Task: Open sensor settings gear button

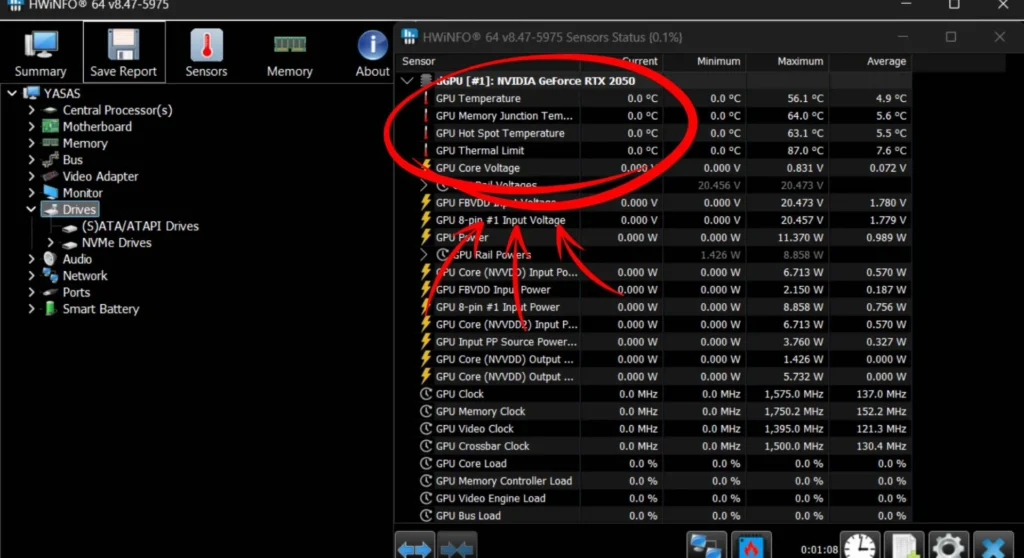Action: pyautogui.click(x=948, y=545)
